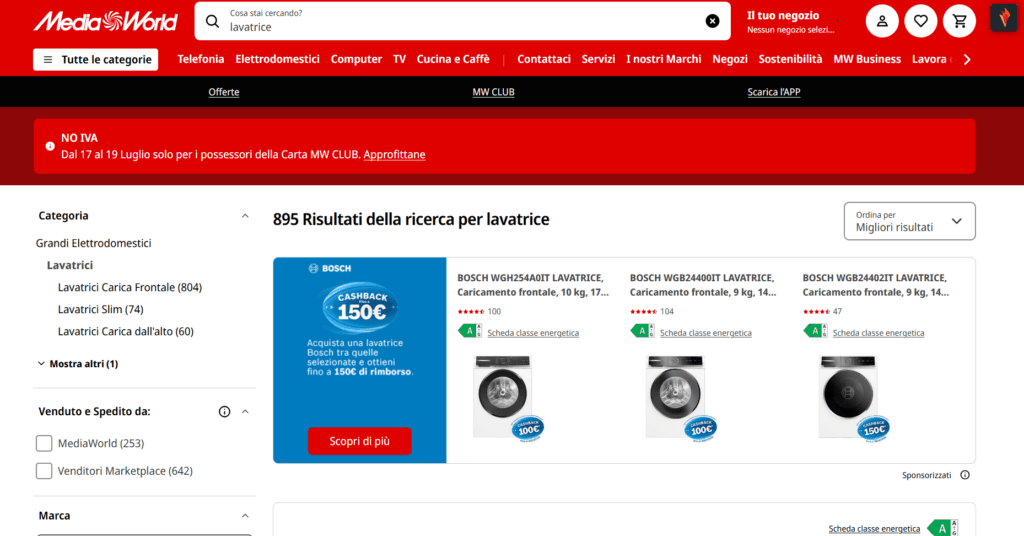The width and height of the screenshot is (1024, 536).
Task: Open the BOSCH WGB24402IT washing machine image
Action: coord(853,398)
